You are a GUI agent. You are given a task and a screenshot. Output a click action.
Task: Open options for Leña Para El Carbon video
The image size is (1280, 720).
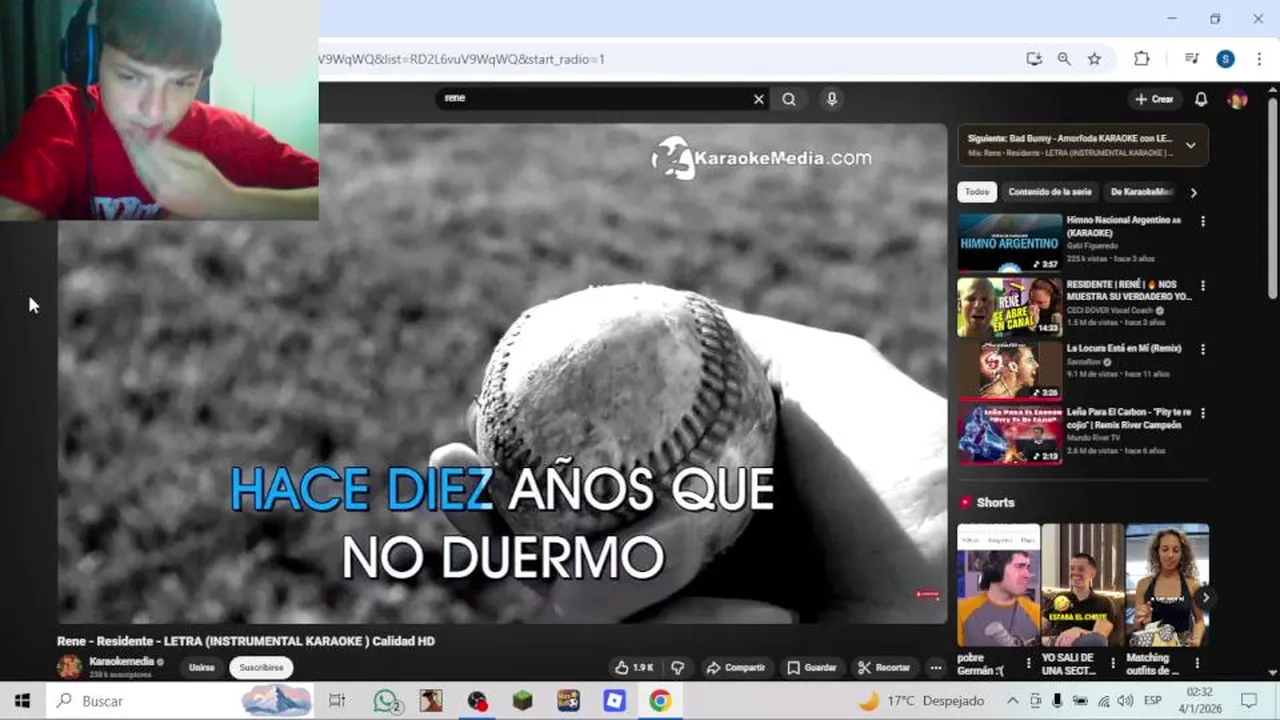pos(1202,413)
